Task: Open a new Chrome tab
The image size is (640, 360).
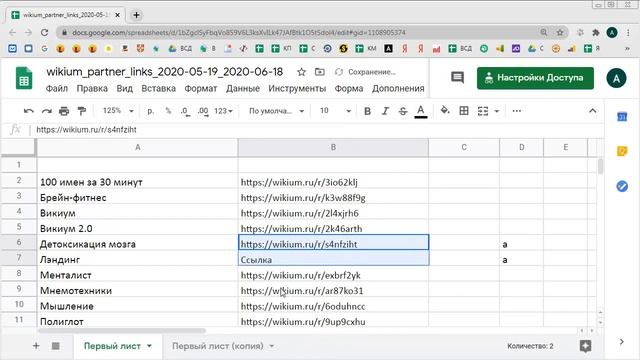Action: [x=136, y=15]
